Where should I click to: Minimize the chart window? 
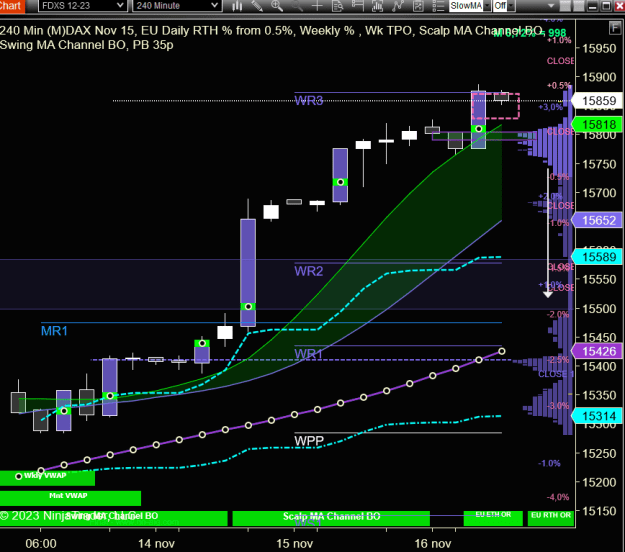click(593, 6)
